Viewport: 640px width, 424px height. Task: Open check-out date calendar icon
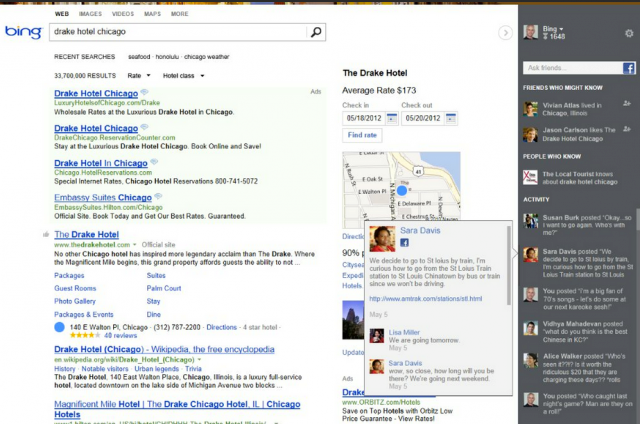(x=451, y=118)
